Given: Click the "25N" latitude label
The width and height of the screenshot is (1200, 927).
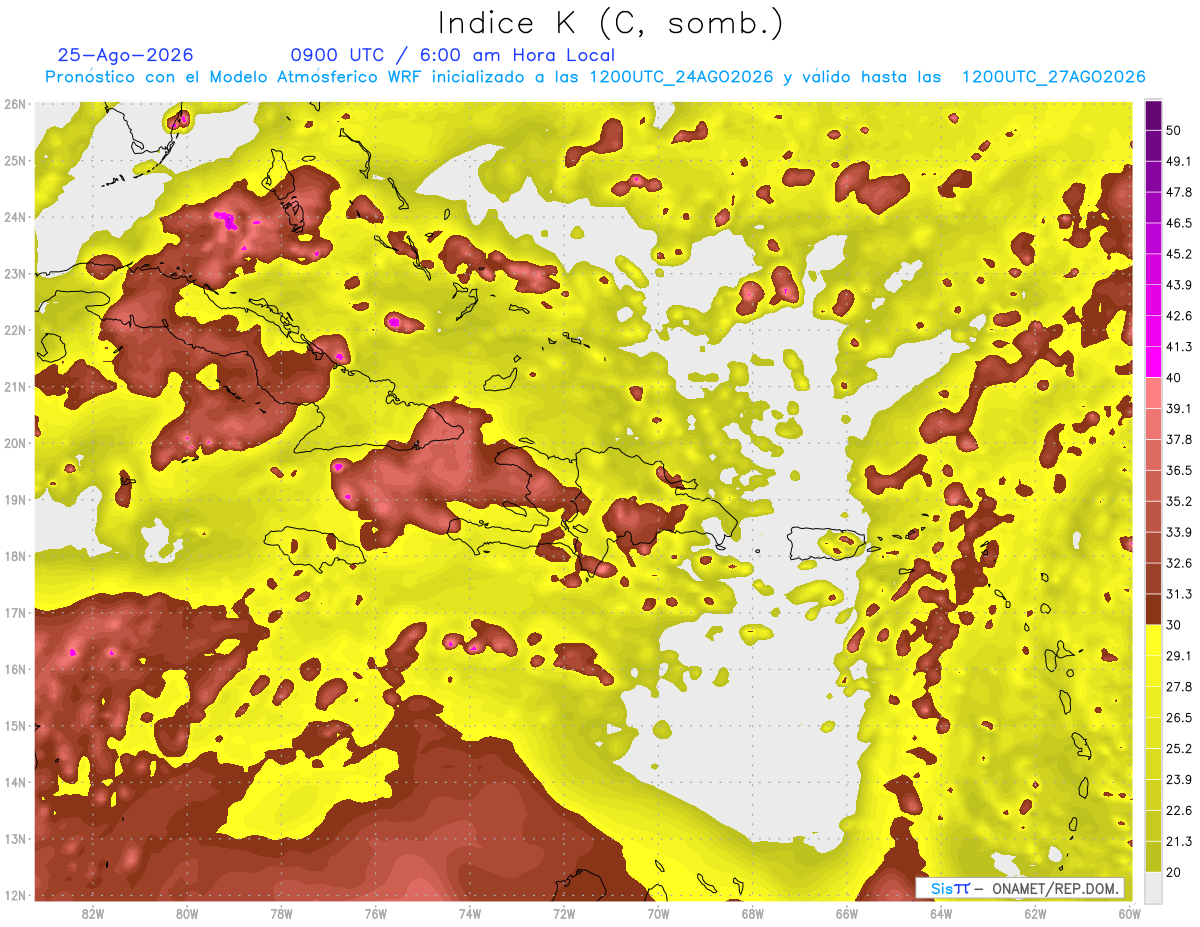Looking at the screenshot, I should [x=14, y=160].
